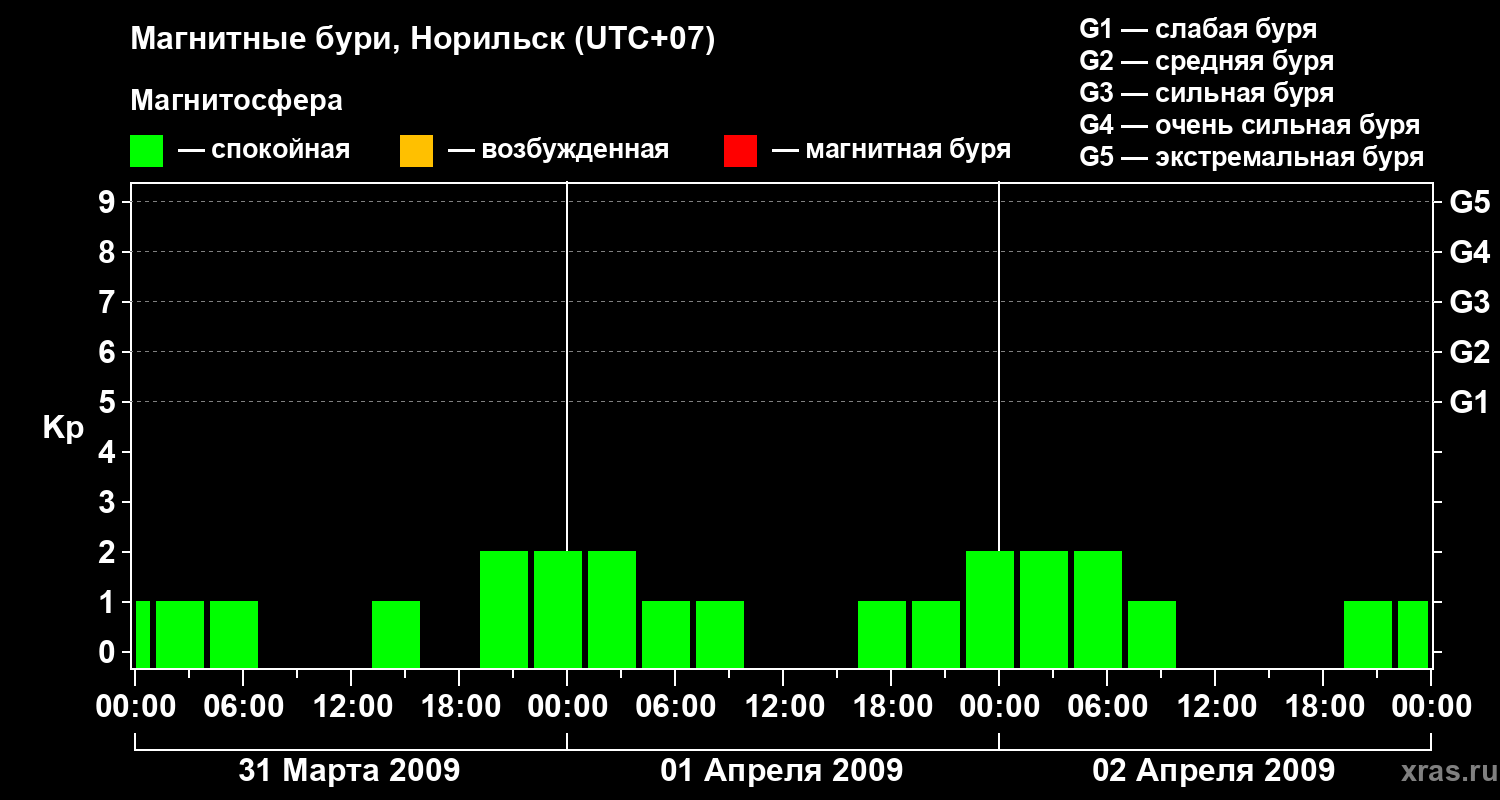Click the Kp 1 bar at 07:00 on 02 Апреля
The height and width of the screenshot is (800, 1500).
(1152, 634)
